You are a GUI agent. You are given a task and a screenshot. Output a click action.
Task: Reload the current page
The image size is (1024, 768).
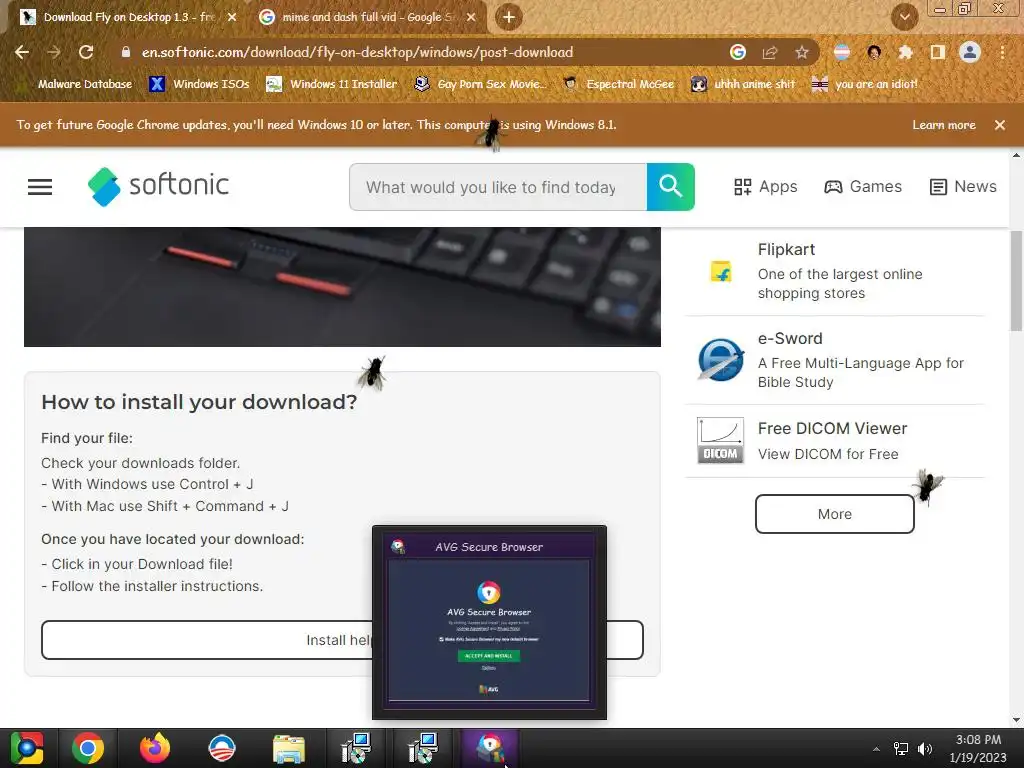click(86, 52)
